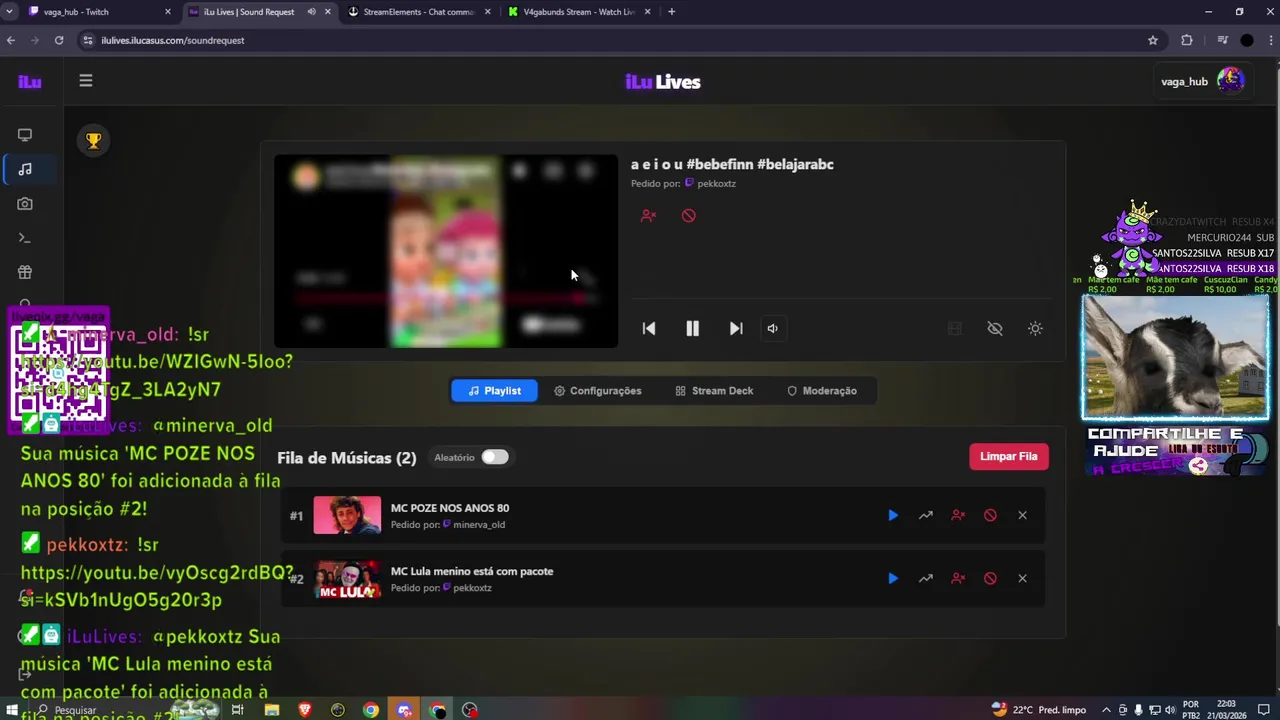Image resolution: width=1280 pixels, height=720 pixels.
Task: Switch to the Playlist tab
Action: (494, 391)
